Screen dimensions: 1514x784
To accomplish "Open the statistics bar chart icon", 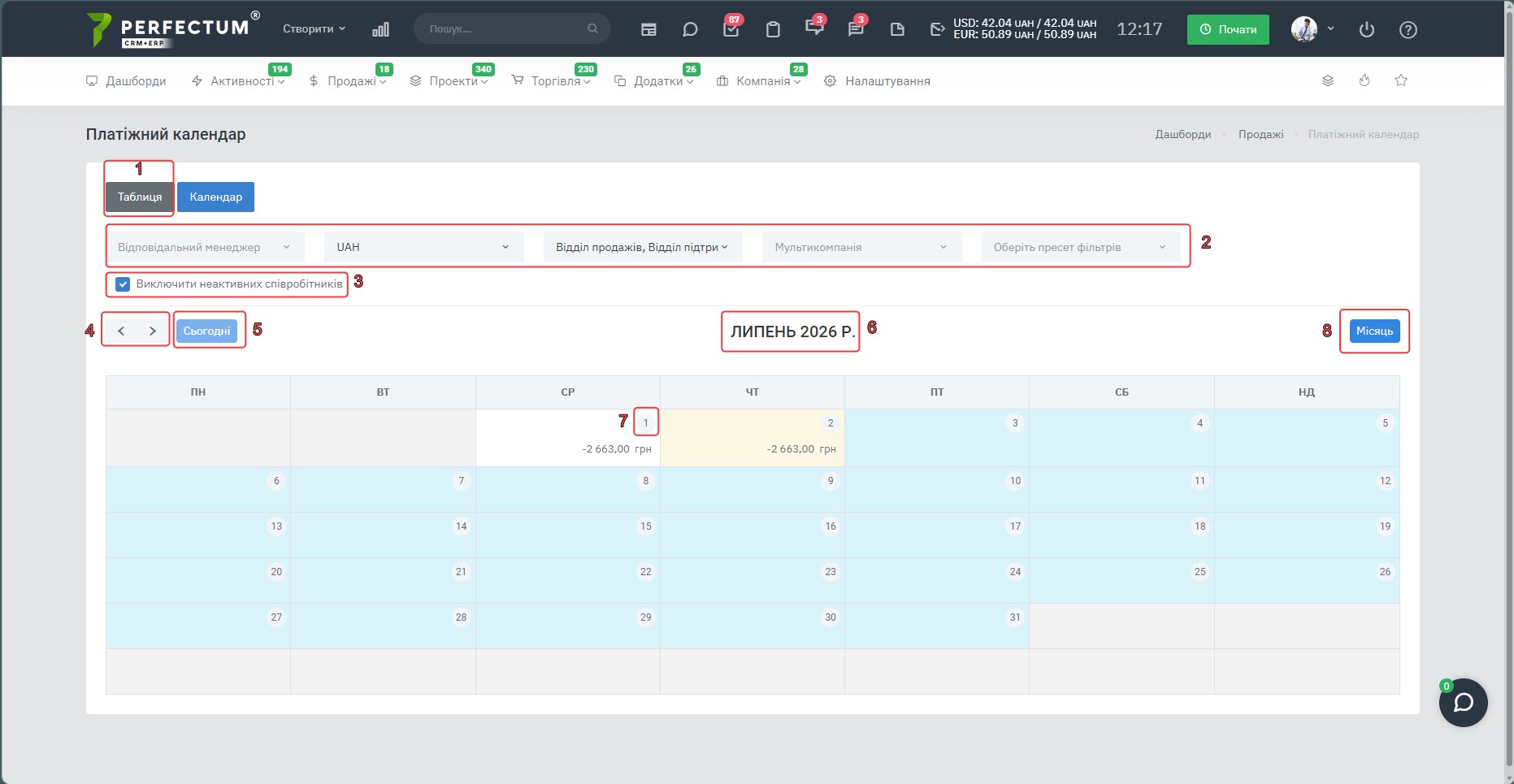I will coord(380,29).
